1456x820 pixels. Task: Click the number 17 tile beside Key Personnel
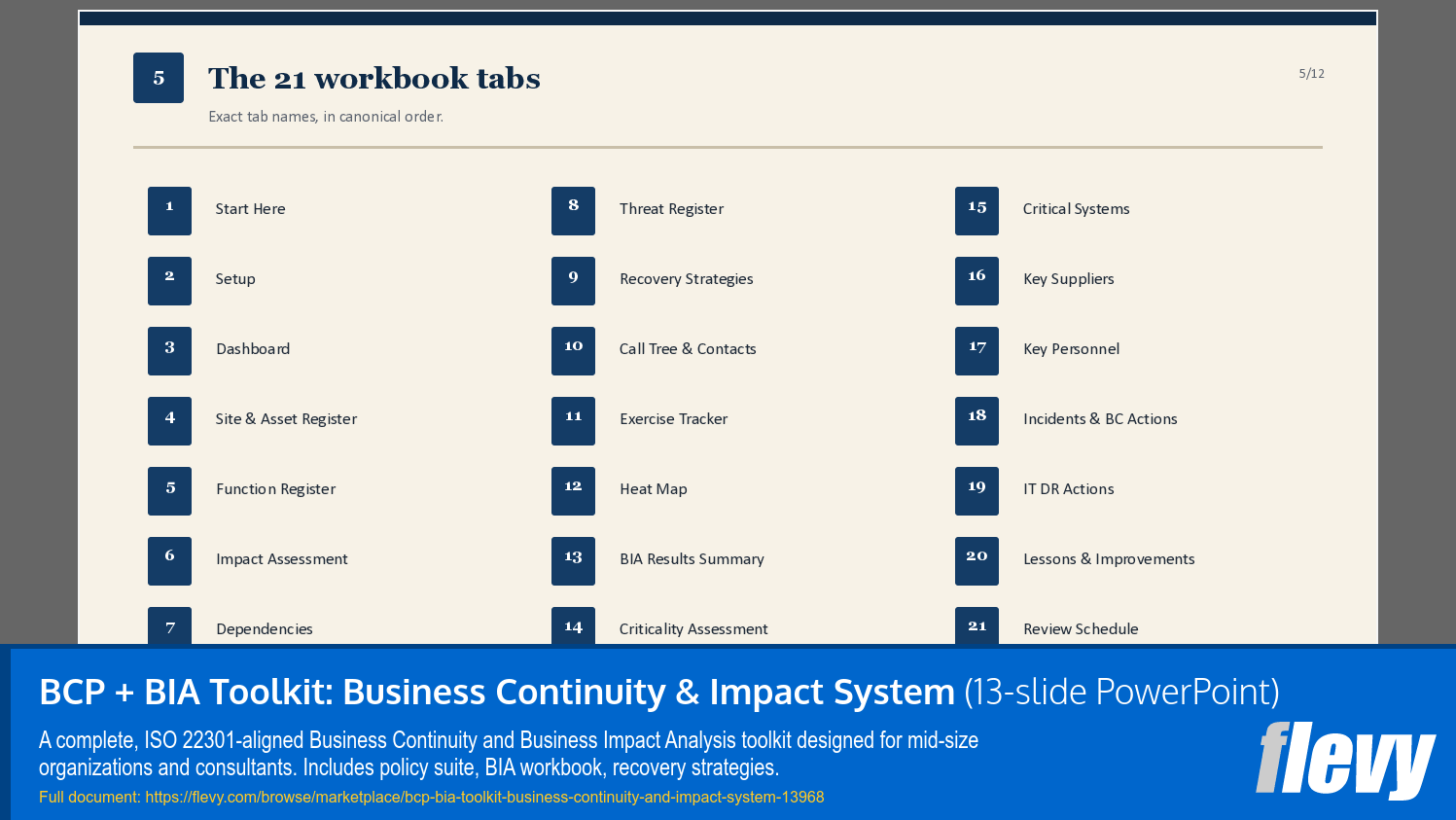click(x=977, y=351)
